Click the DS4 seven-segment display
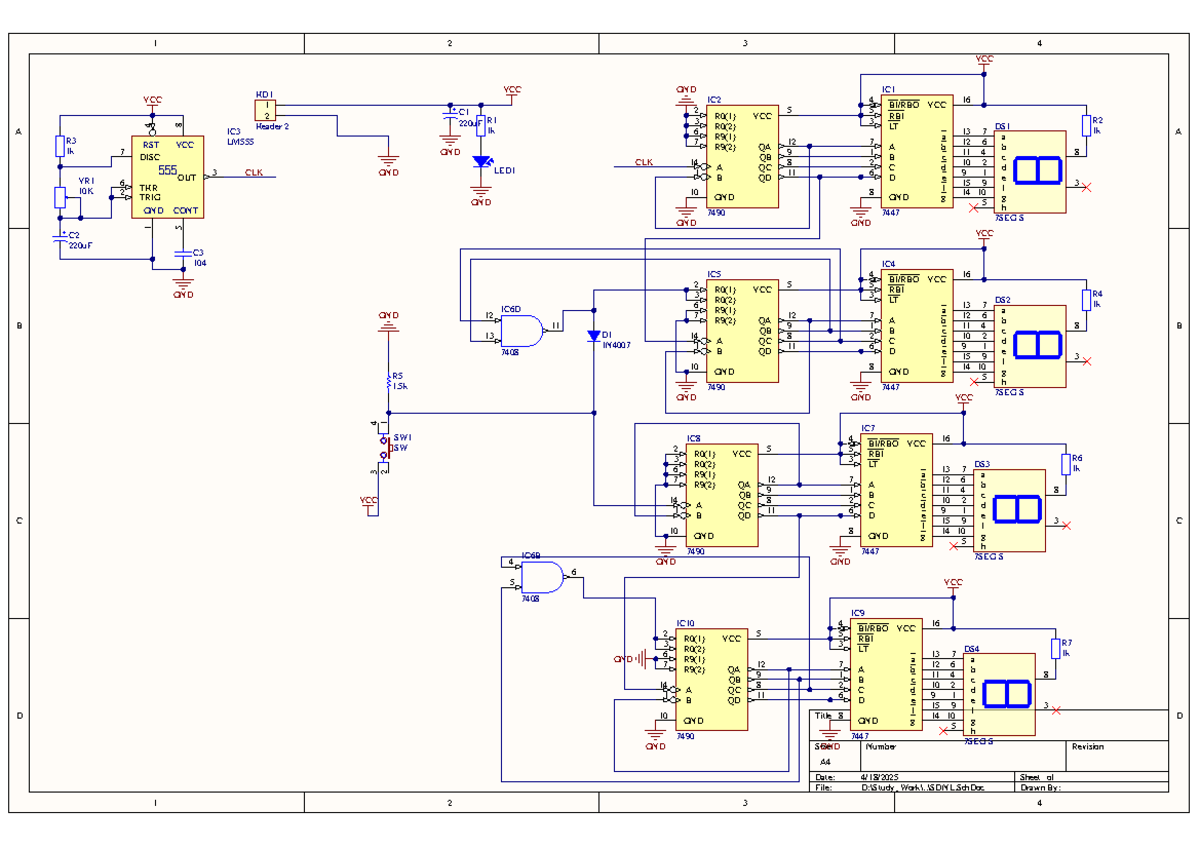The width and height of the screenshot is (1200, 848). click(x=1000, y=695)
